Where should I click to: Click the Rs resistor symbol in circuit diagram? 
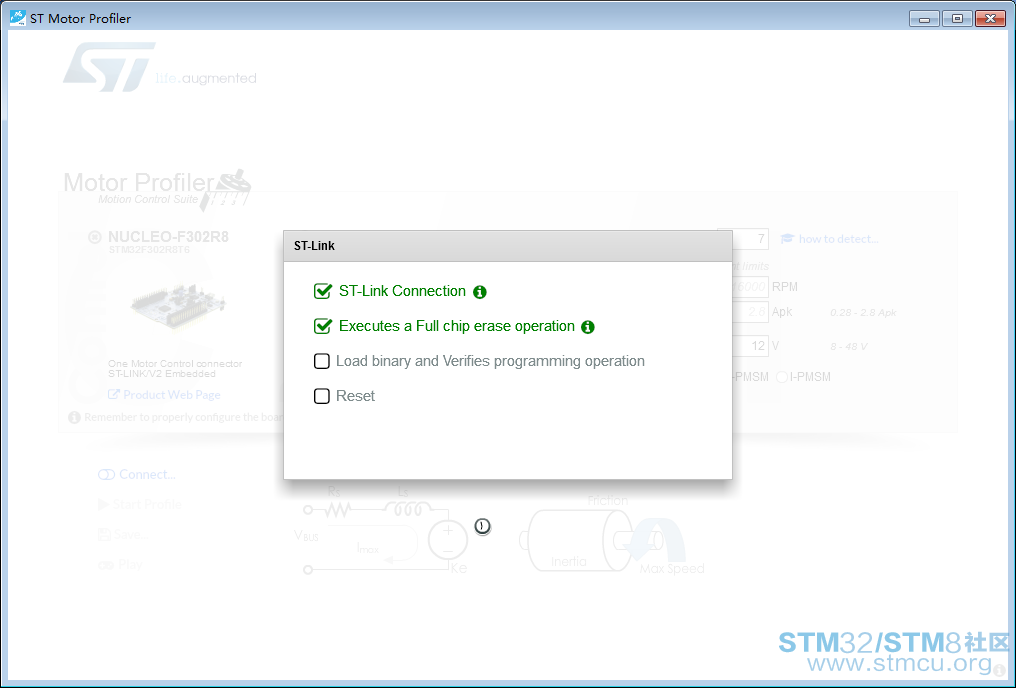337,510
